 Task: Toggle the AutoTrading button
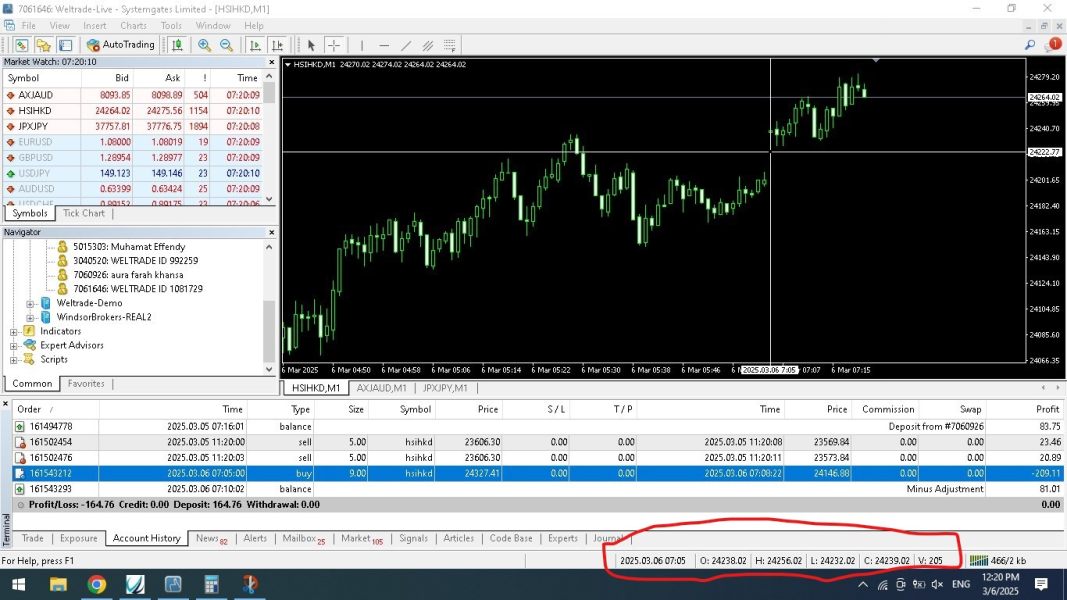(x=121, y=45)
